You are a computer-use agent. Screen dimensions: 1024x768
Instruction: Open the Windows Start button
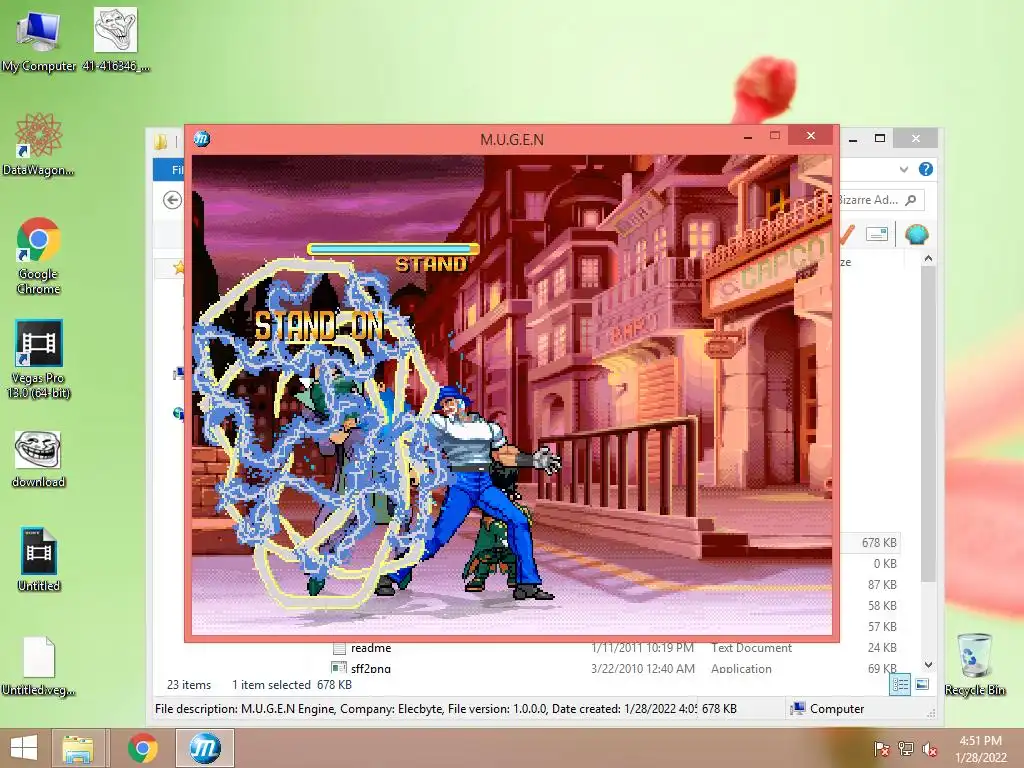pos(24,748)
